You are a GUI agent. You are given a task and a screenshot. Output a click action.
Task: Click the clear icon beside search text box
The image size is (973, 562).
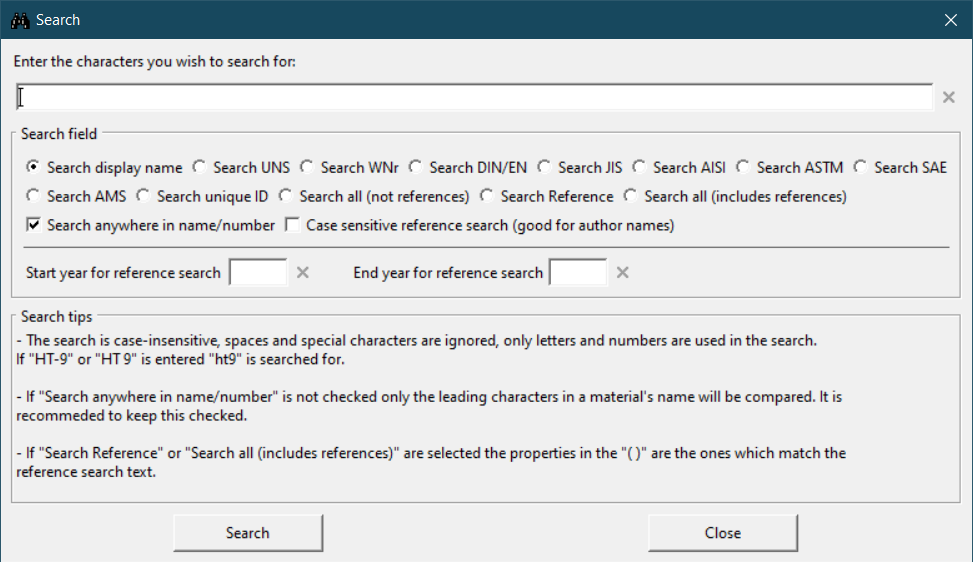pos(949,97)
